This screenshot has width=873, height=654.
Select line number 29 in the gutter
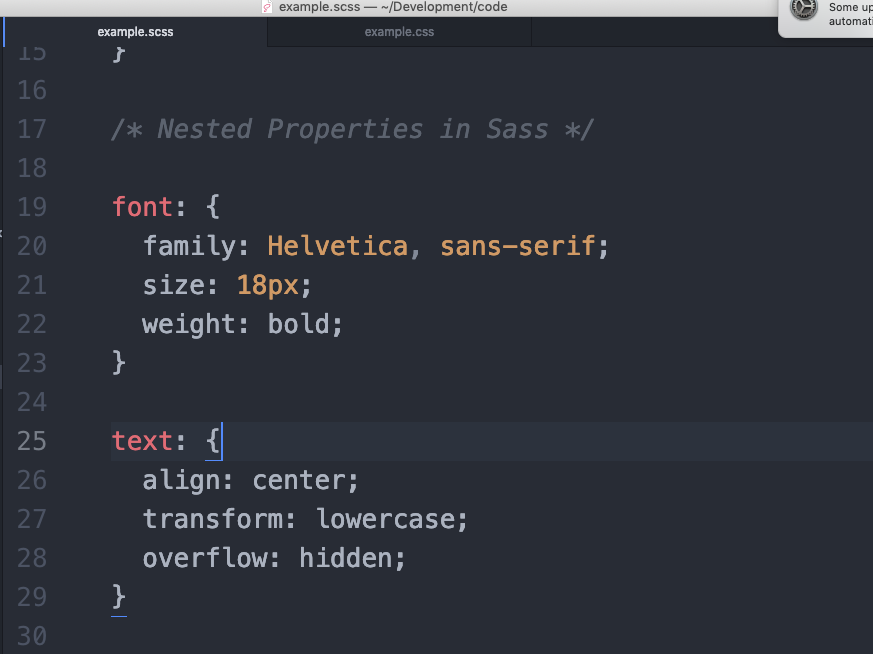tap(32, 597)
